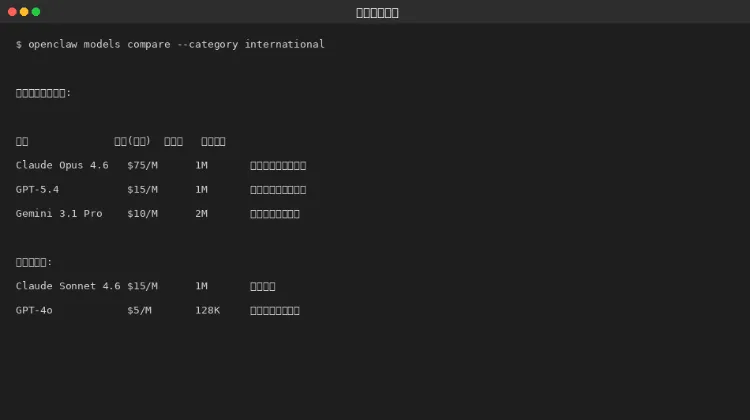Click the terminal window title text
750x420 pixels.
pyautogui.click(x=377, y=13)
